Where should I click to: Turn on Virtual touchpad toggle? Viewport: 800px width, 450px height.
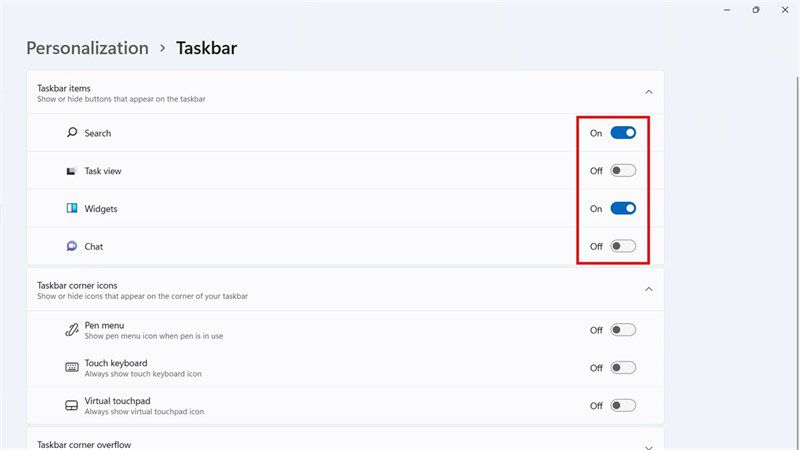click(623, 406)
